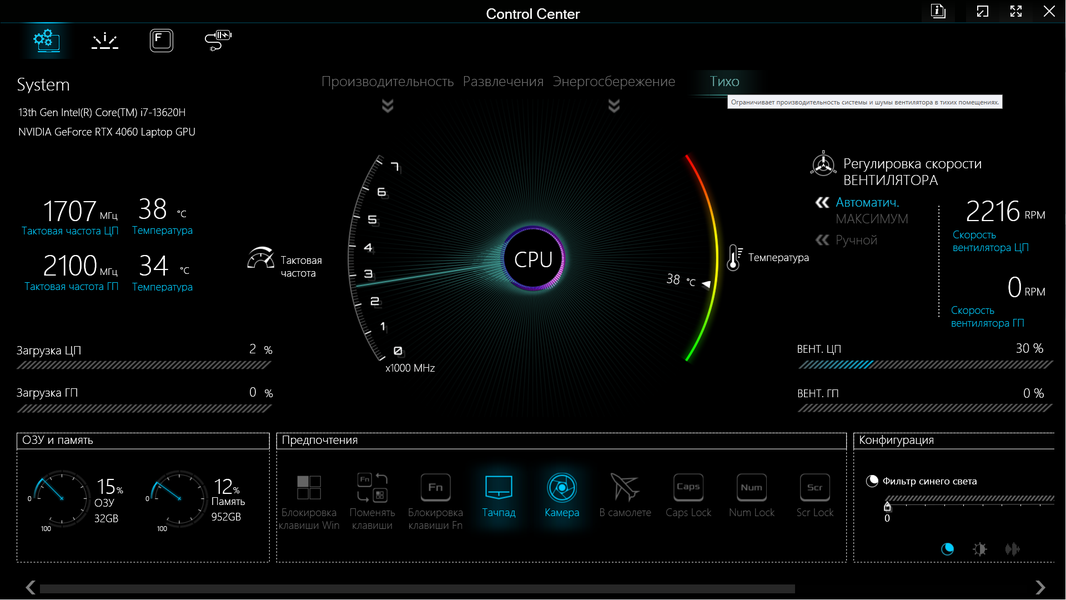This screenshot has height=600, width=1066.
Task: Open the System monitoring tab icon
Action: (46, 40)
